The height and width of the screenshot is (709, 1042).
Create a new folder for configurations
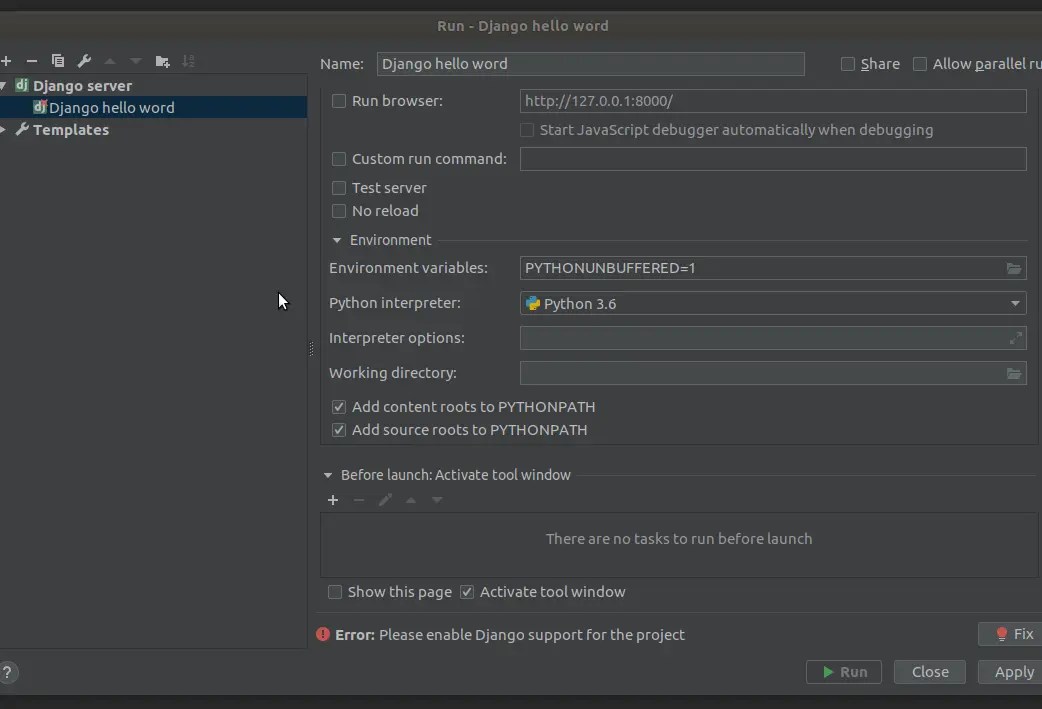[x=162, y=61]
